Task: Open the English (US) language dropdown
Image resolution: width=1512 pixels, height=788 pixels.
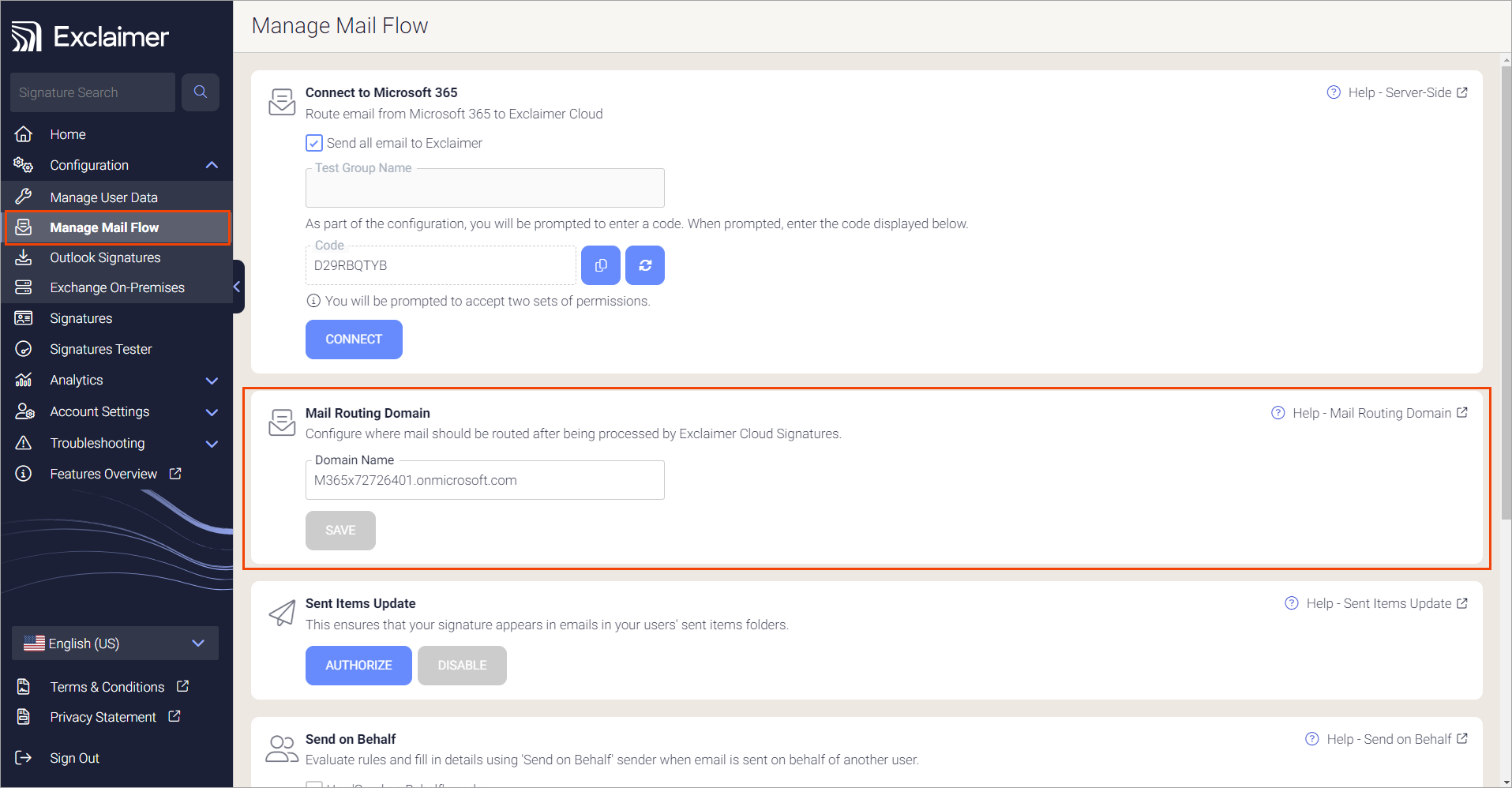Action: pyautogui.click(x=115, y=644)
